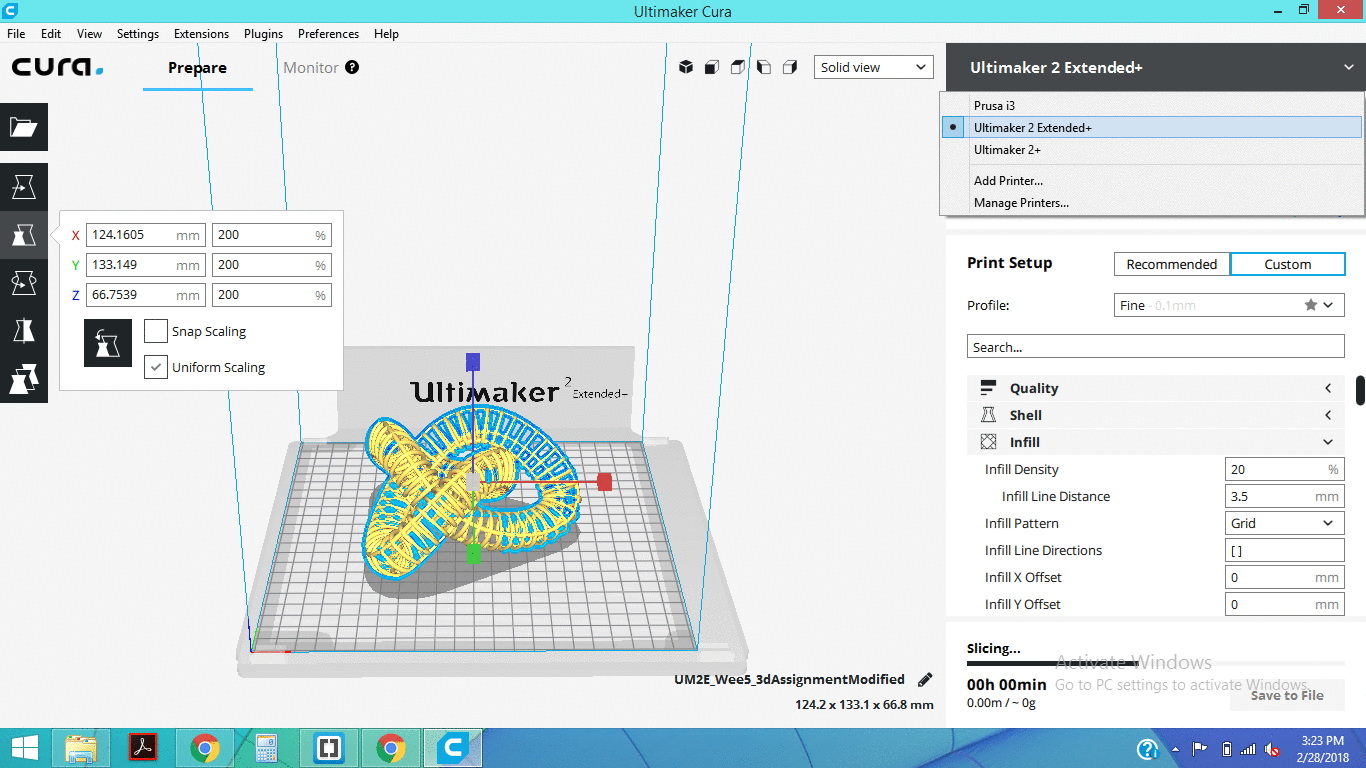Open Calculator from taskbar
The height and width of the screenshot is (768, 1366).
pyautogui.click(x=267, y=747)
